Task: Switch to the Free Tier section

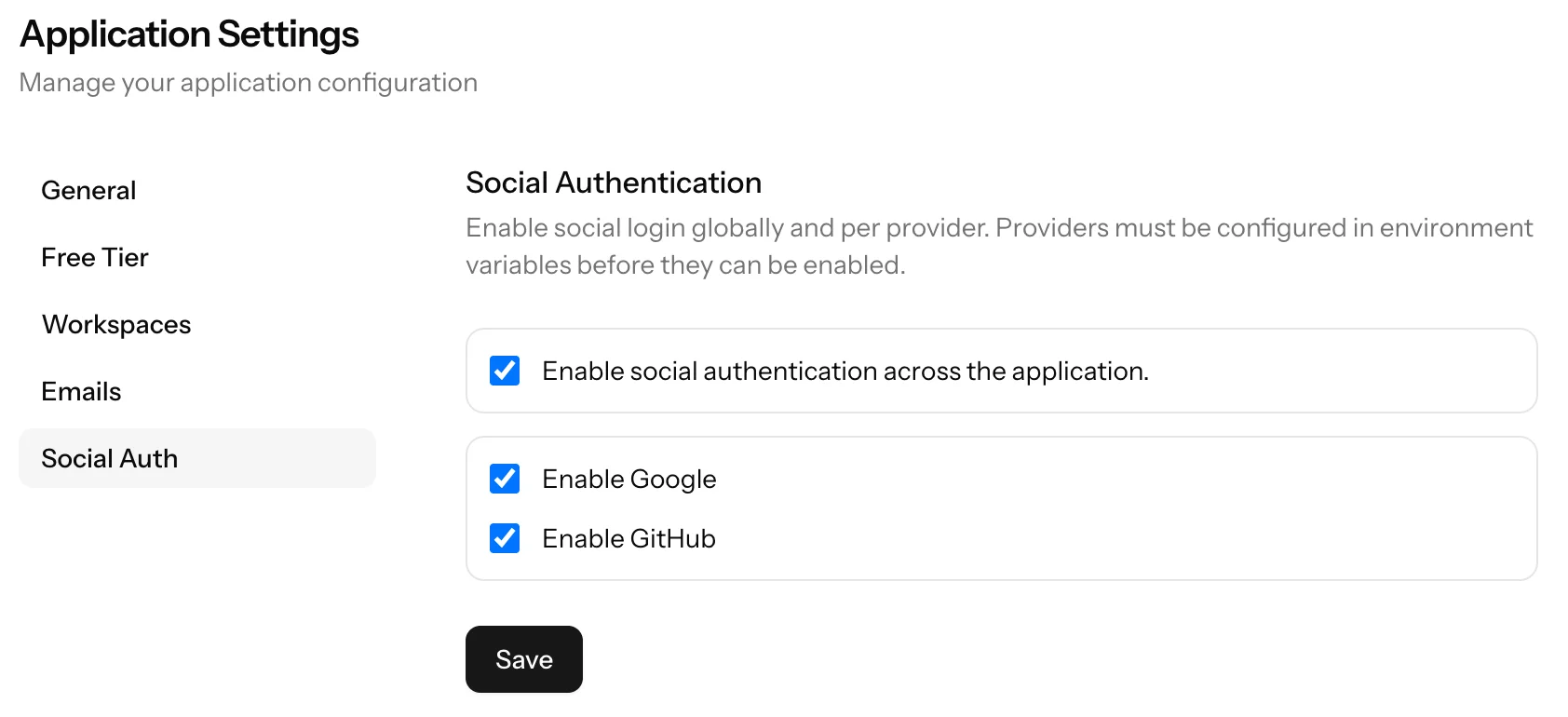Action: pos(94,257)
